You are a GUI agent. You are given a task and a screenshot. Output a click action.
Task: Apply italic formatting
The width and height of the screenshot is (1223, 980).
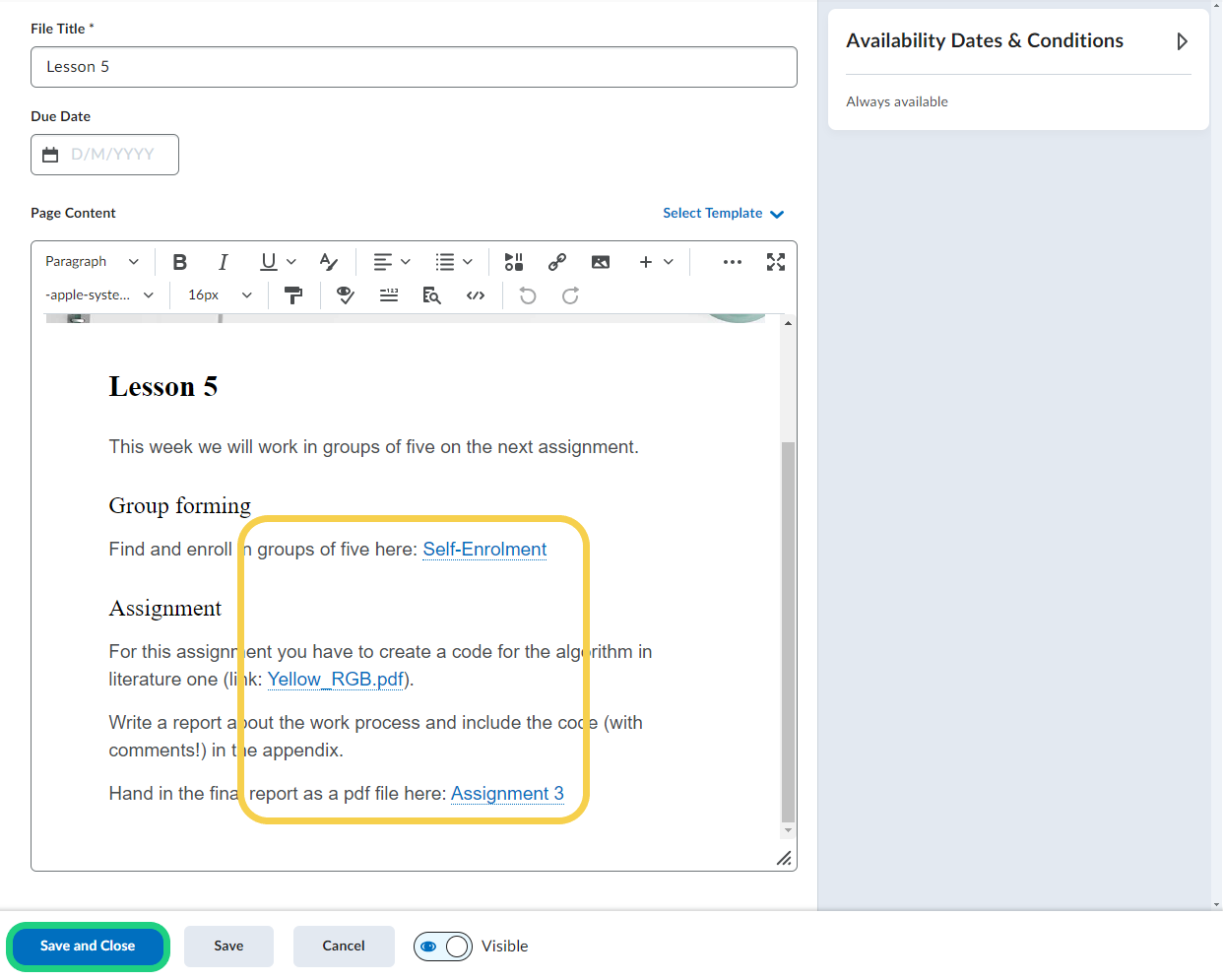(x=224, y=262)
